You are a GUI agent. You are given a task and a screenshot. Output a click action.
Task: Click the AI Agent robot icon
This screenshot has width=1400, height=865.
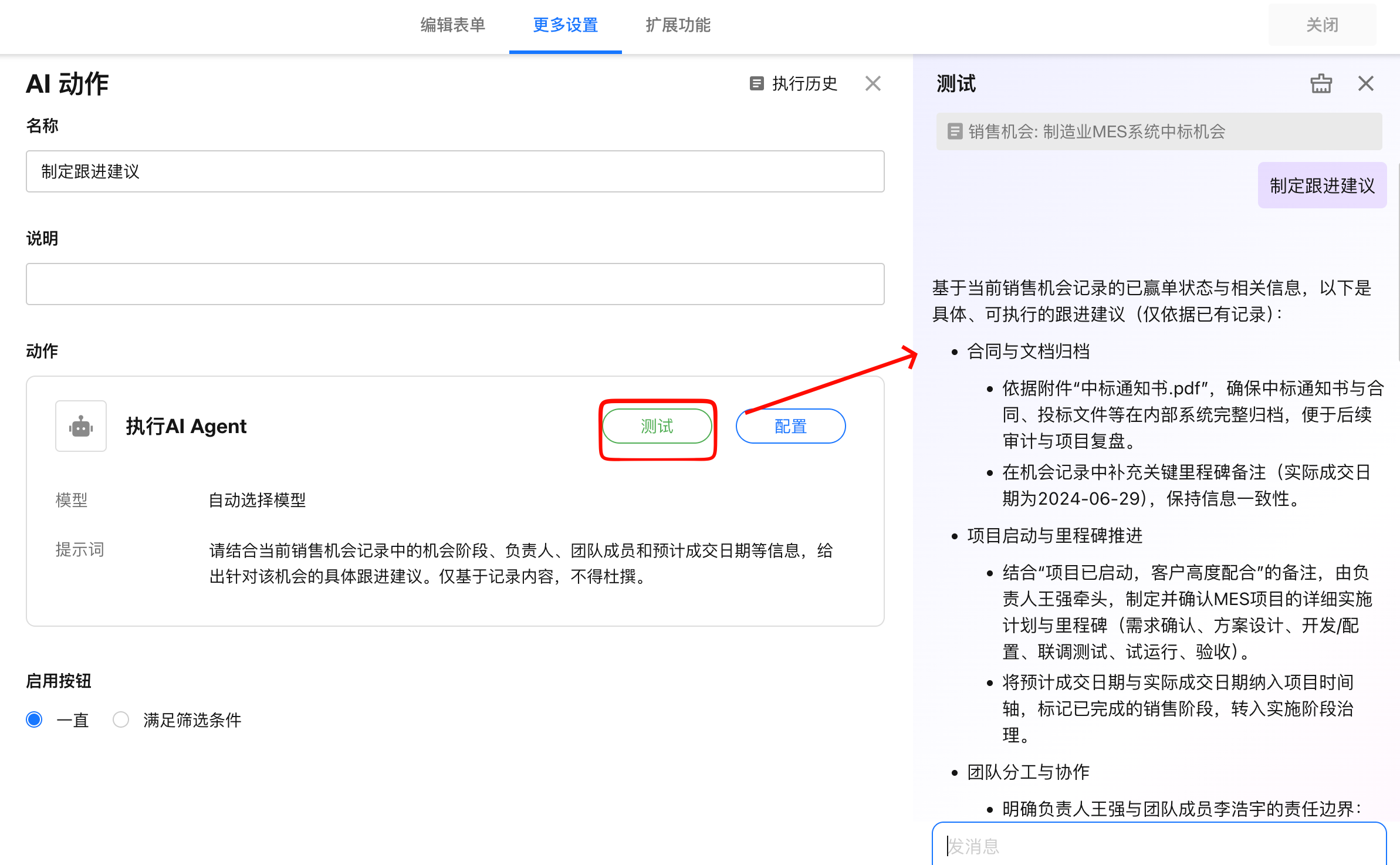tap(81, 426)
